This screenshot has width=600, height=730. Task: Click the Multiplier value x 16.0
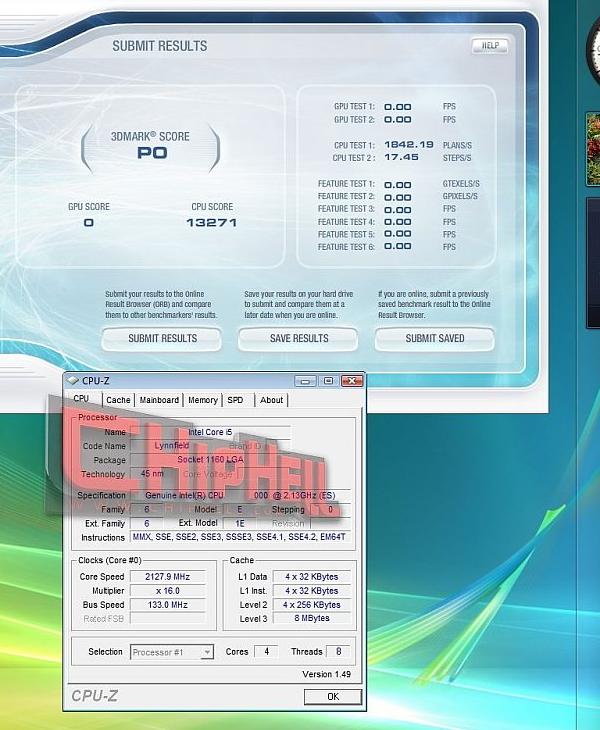pos(168,591)
